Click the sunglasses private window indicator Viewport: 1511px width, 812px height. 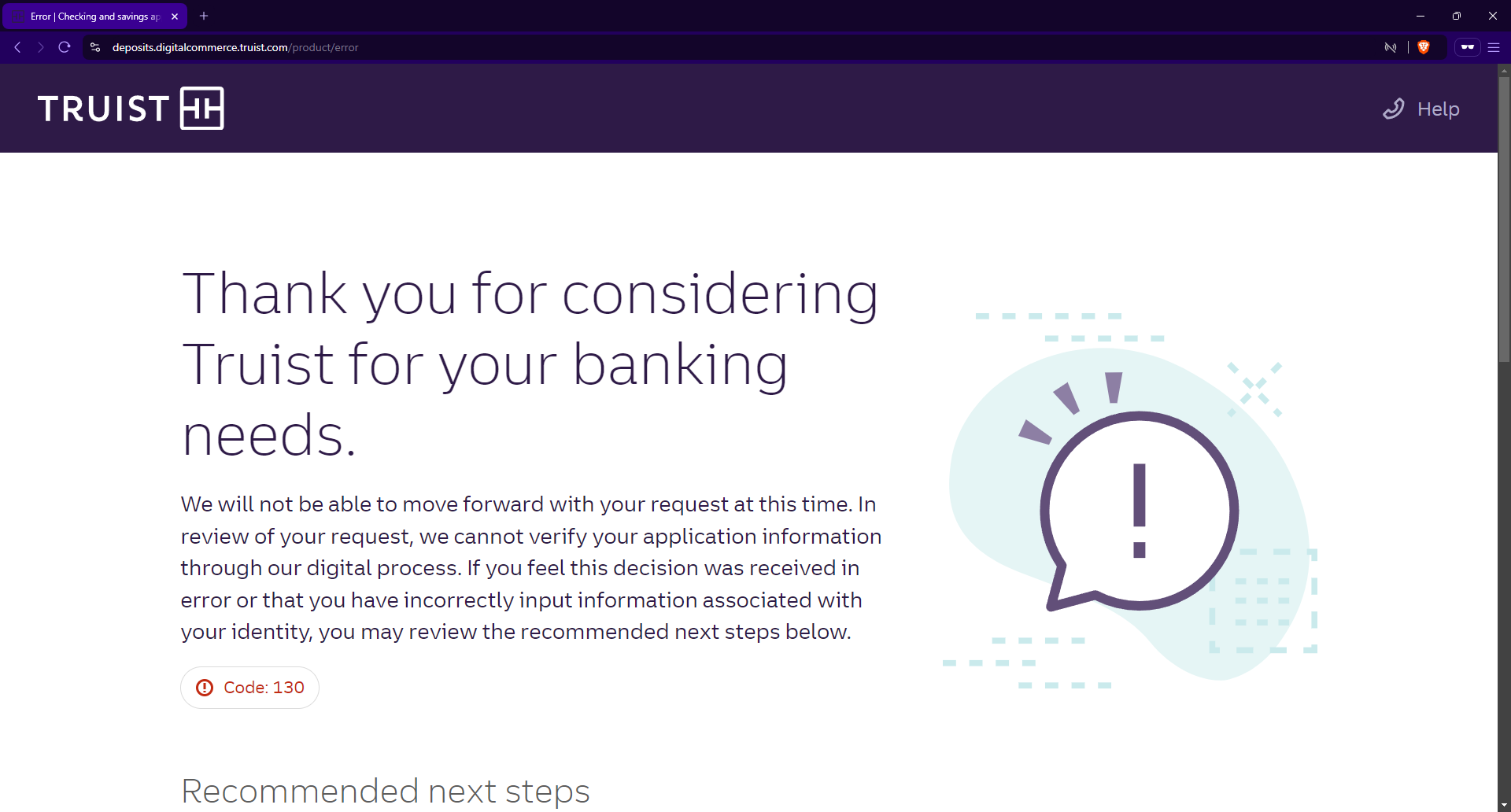[1468, 47]
